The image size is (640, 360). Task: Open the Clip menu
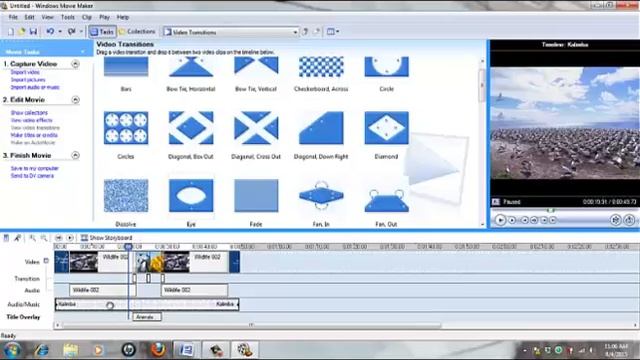[x=87, y=17]
